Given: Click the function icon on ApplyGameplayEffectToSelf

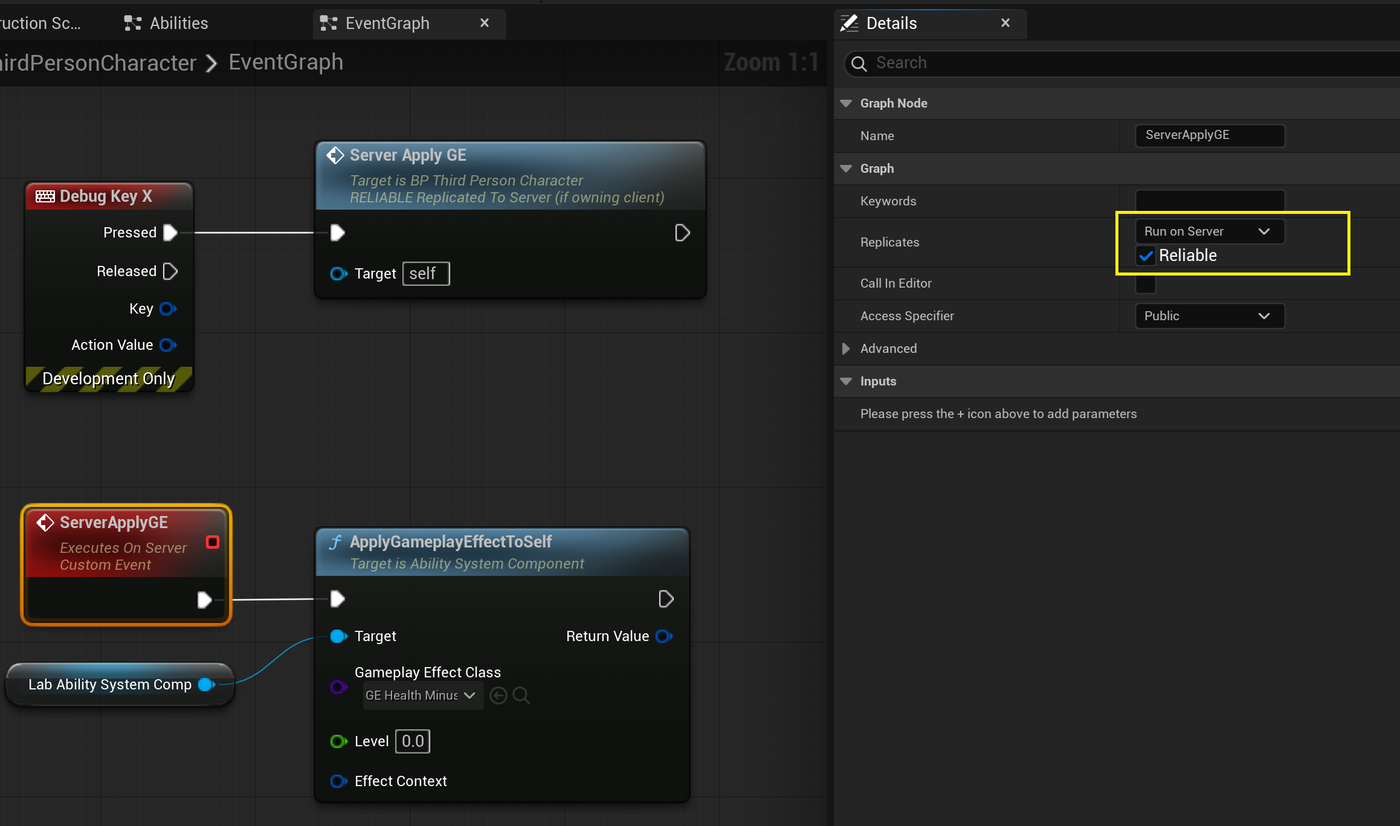Looking at the screenshot, I should pyautogui.click(x=335, y=542).
